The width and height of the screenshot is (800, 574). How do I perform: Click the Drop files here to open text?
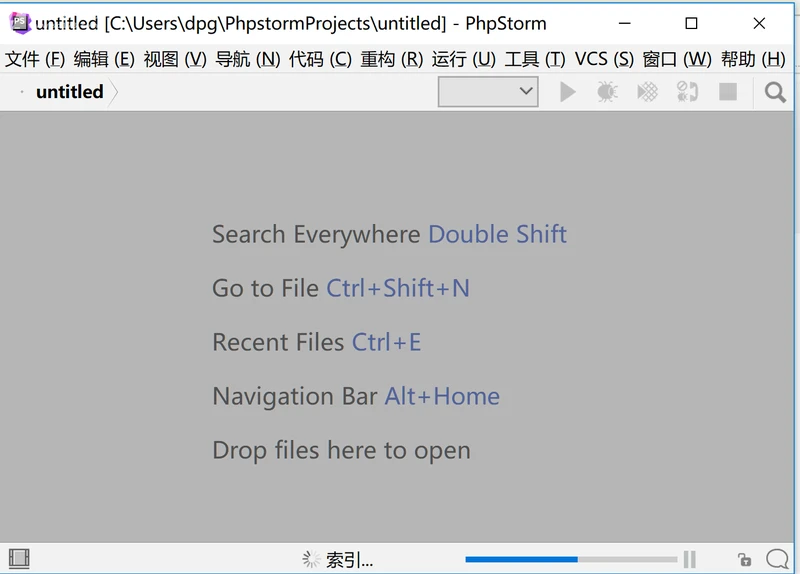341,450
